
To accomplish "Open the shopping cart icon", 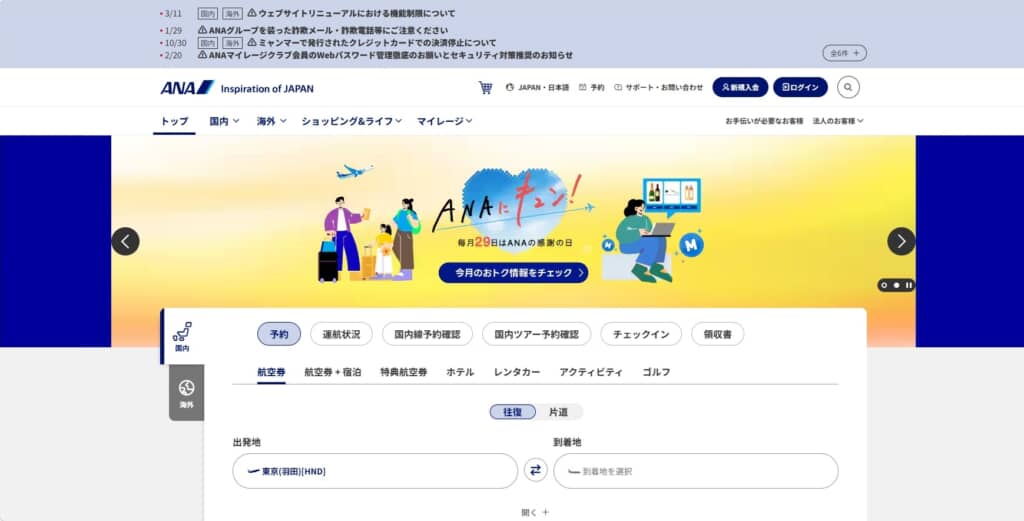I will point(485,88).
